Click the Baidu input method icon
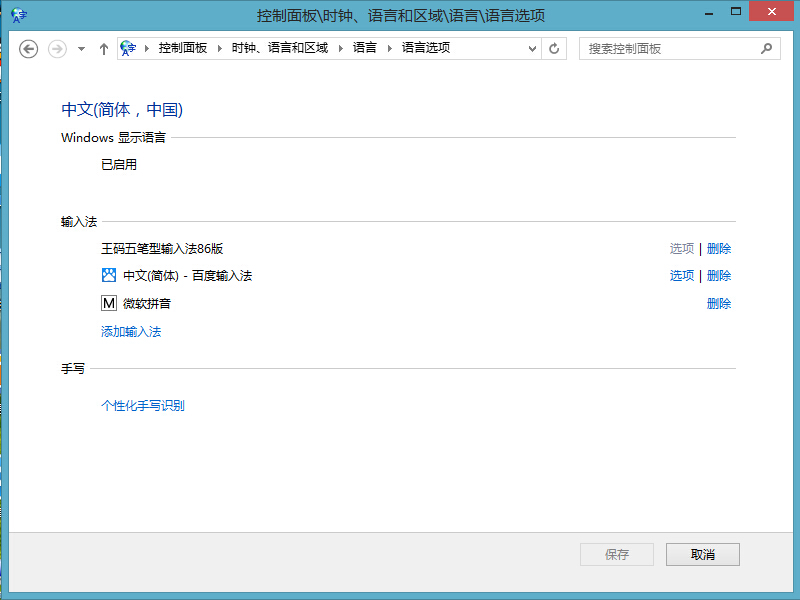The height and width of the screenshot is (600, 800). point(109,275)
